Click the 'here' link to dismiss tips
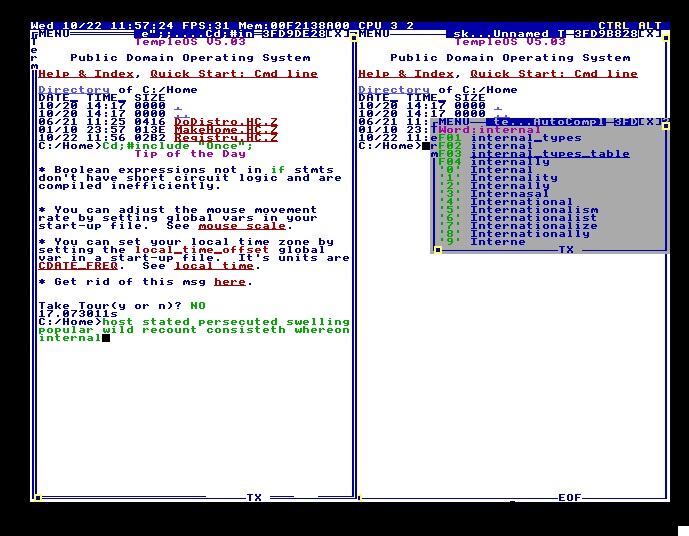The image size is (689, 536). [230, 282]
